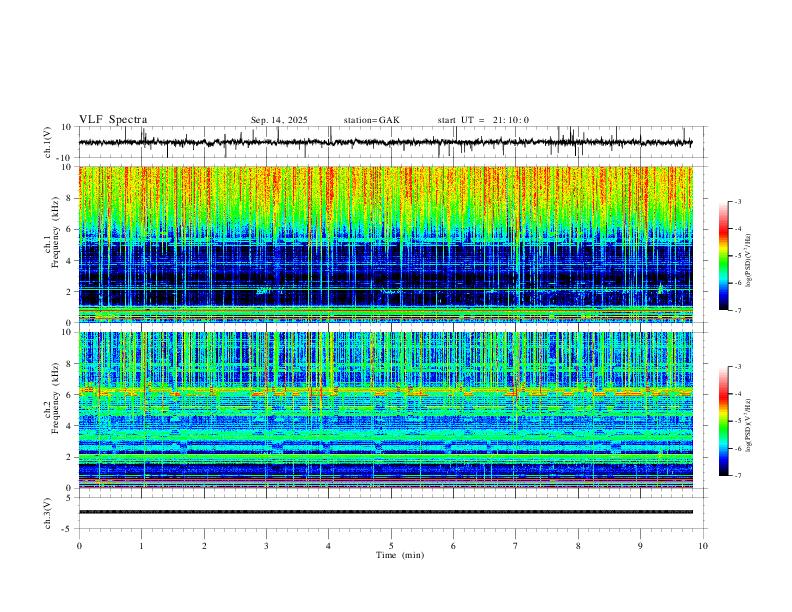Image resolution: width=792 pixels, height=612 pixels.
Task: Click time axis tick label "1"
Action: coord(141,546)
